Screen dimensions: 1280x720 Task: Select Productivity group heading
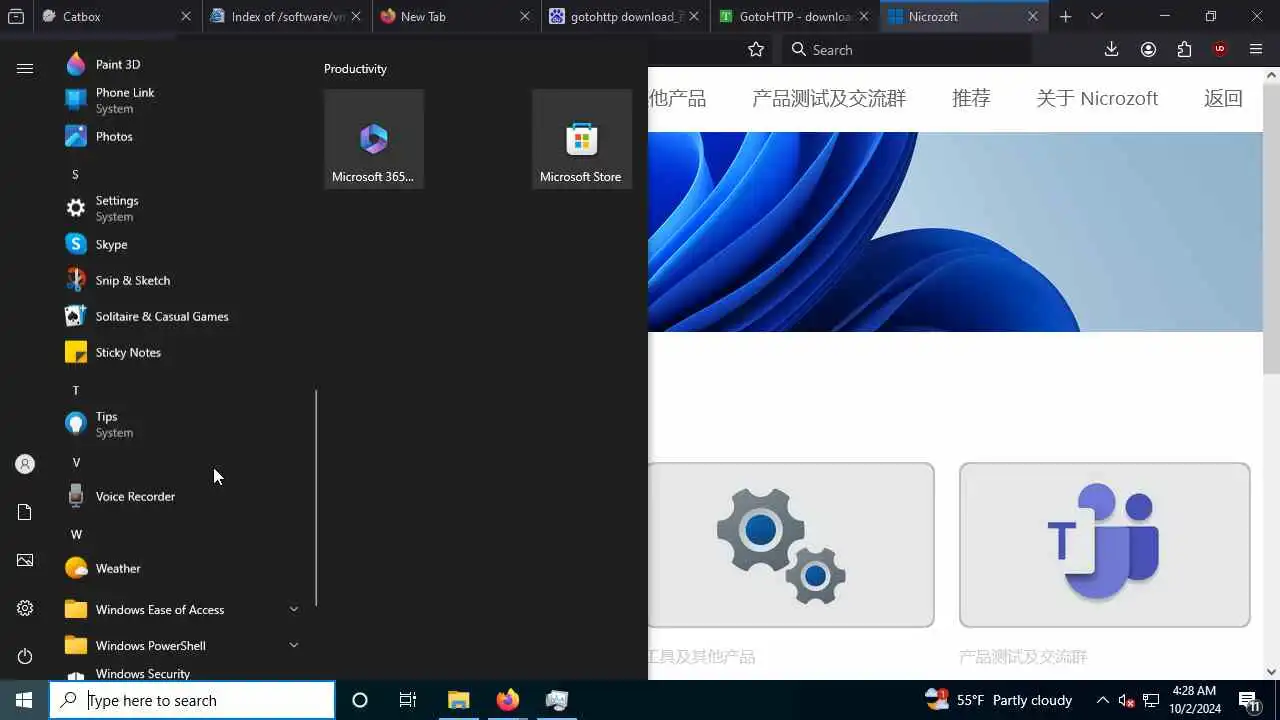click(355, 68)
